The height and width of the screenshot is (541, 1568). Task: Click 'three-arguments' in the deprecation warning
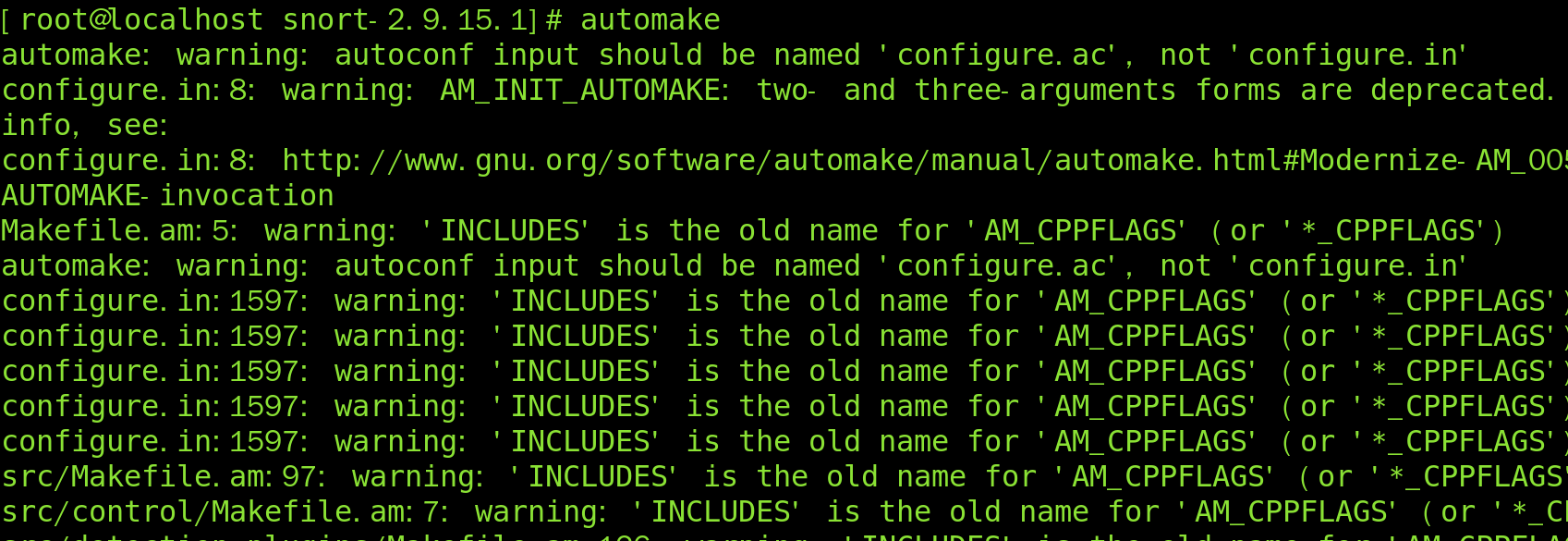1045,90
